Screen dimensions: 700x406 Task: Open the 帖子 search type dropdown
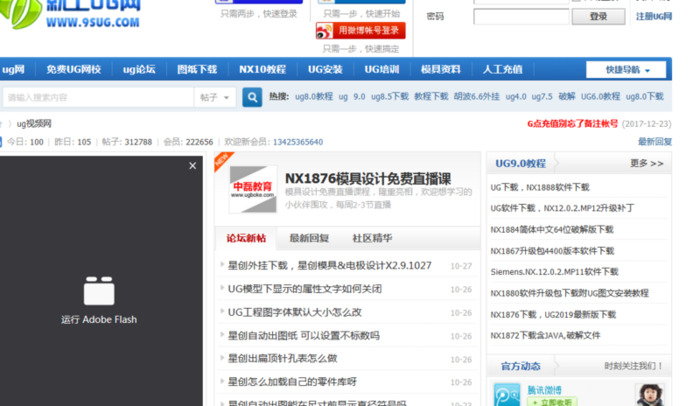click(x=214, y=97)
